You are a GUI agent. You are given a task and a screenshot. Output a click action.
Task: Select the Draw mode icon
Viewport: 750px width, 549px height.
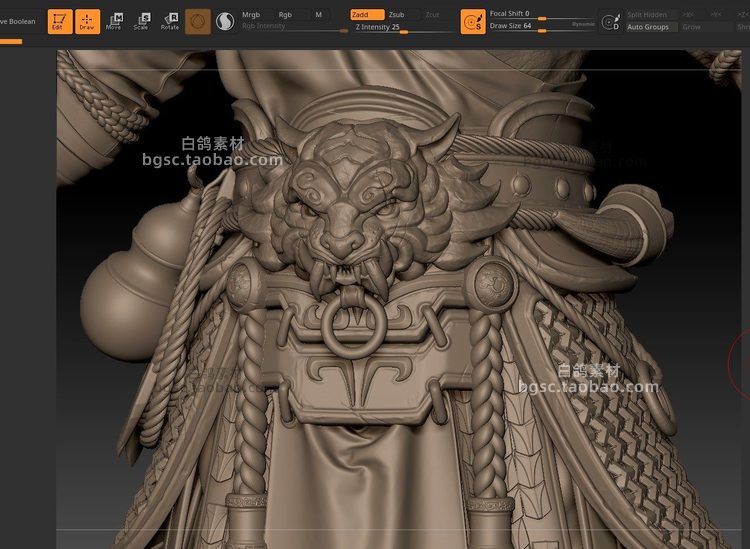point(87,21)
